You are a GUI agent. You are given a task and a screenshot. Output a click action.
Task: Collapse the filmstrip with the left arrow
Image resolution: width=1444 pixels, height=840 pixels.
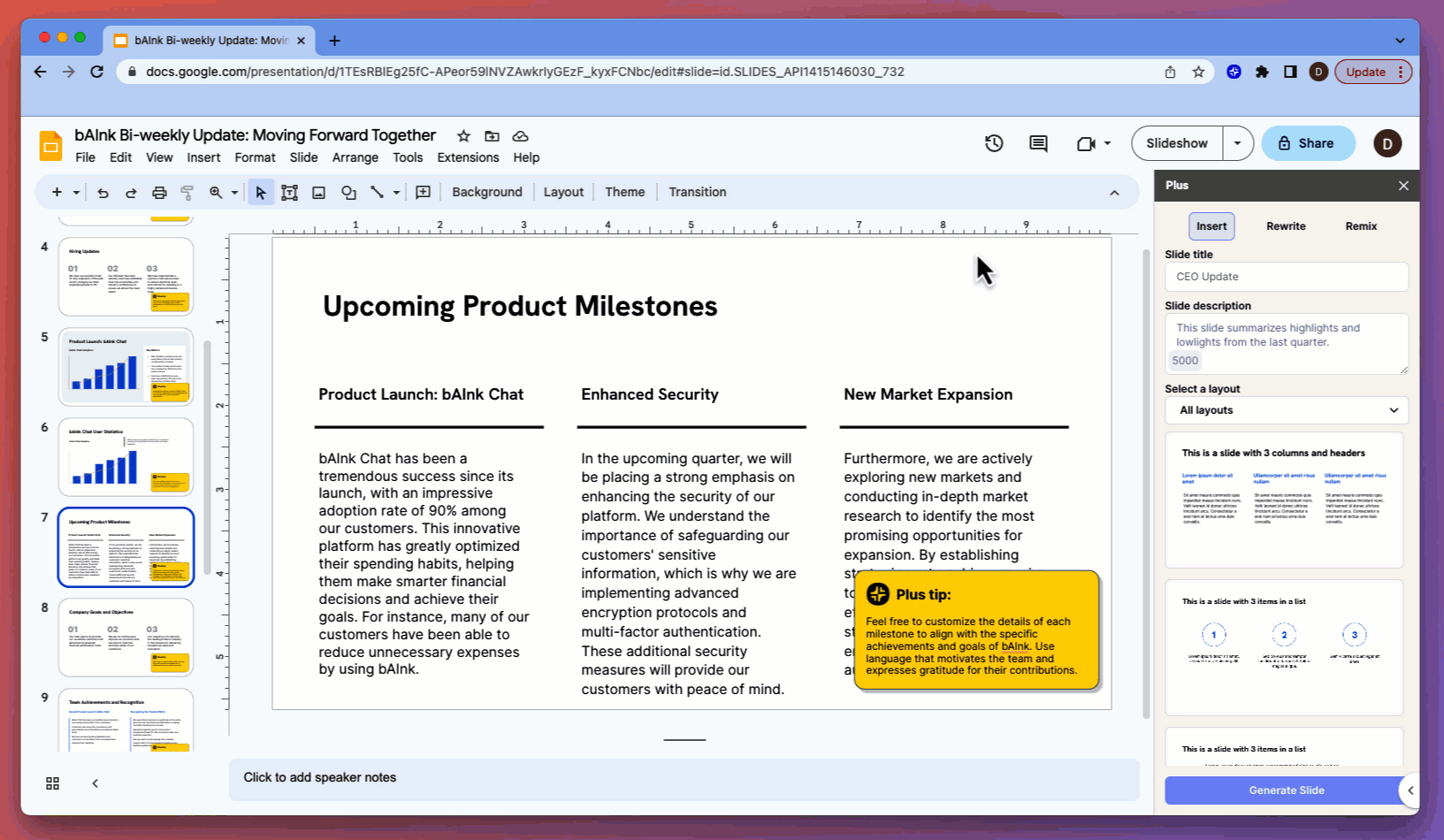coord(96,783)
